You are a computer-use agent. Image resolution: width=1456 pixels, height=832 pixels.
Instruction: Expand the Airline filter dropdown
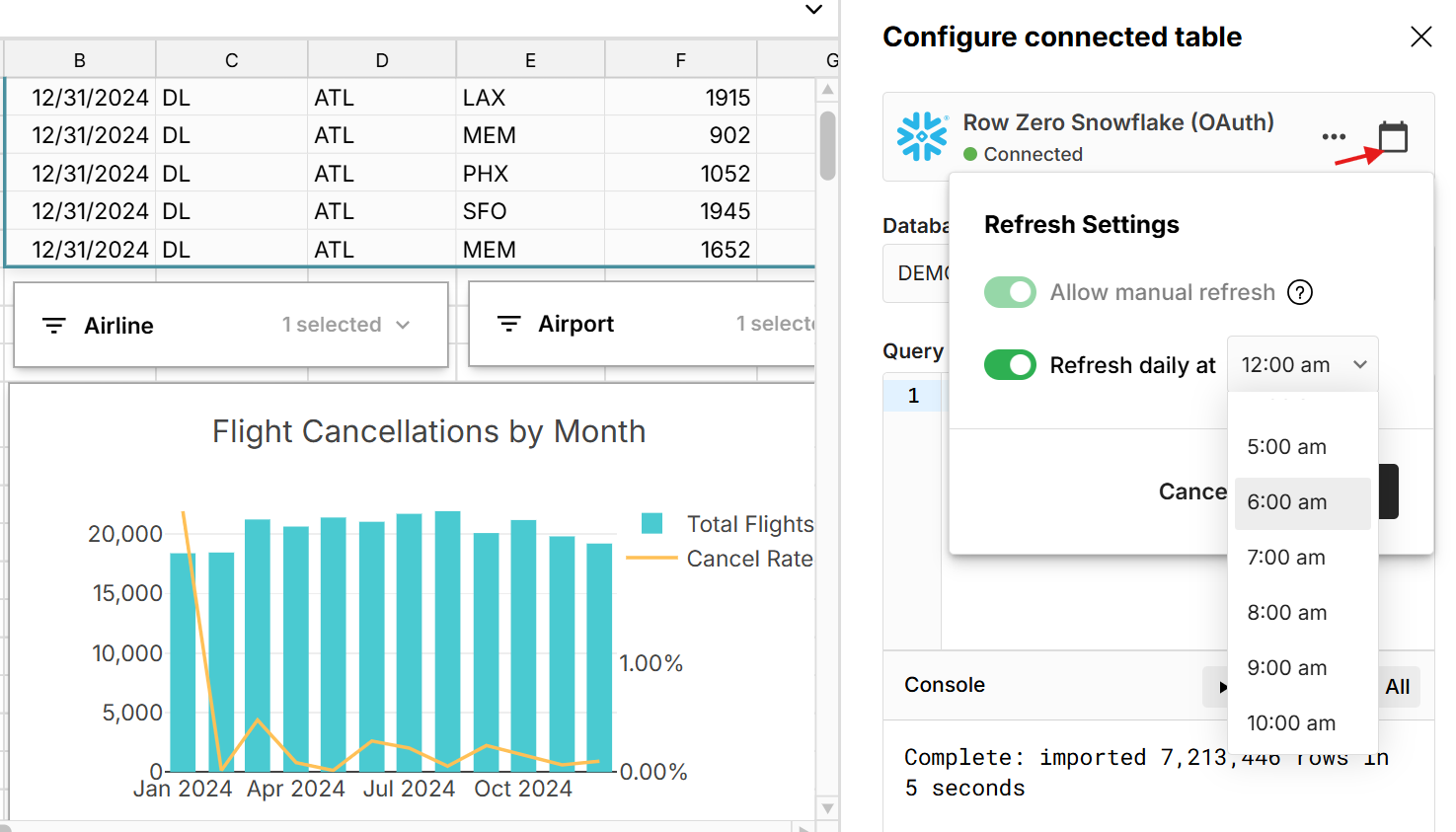click(x=404, y=324)
